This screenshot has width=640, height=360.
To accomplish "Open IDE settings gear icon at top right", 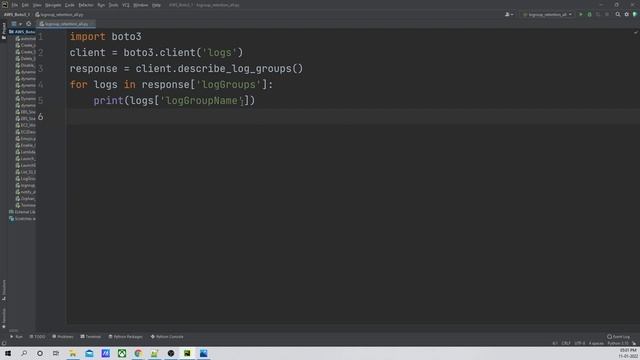I will (x=627, y=14).
